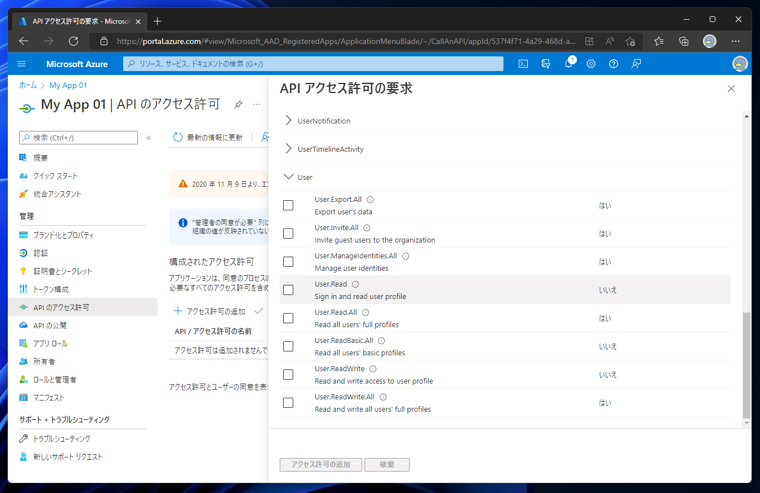The image size is (760, 493).
Task: Open the notifications bell
Action: point(569,64)
